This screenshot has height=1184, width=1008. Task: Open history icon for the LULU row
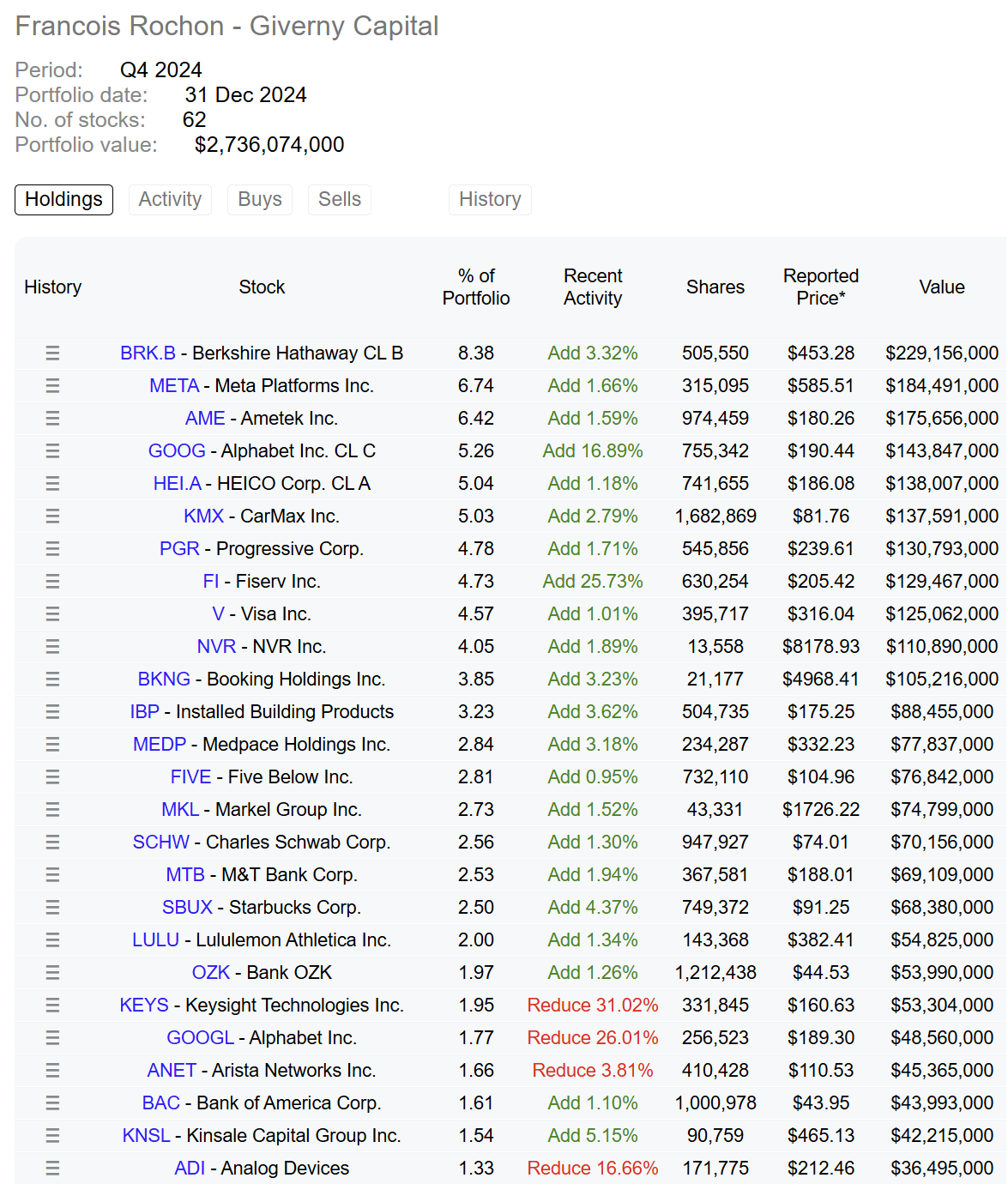click(52, 939)
